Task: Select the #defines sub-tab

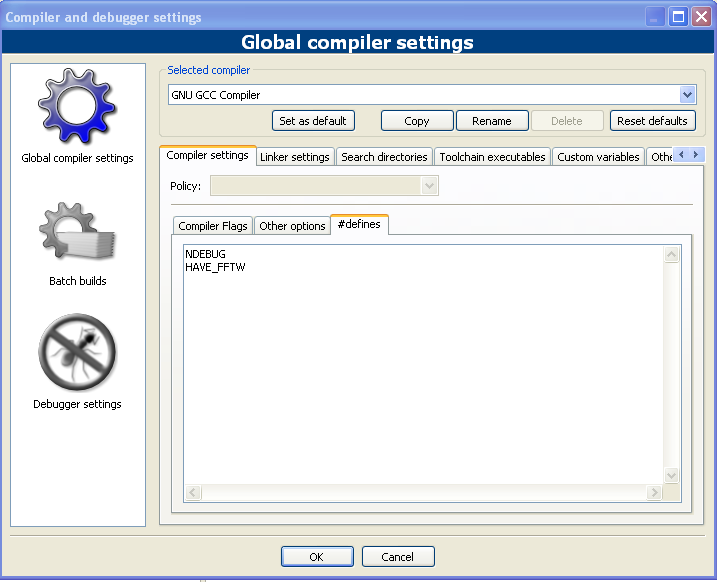Action: click(359, 224)
